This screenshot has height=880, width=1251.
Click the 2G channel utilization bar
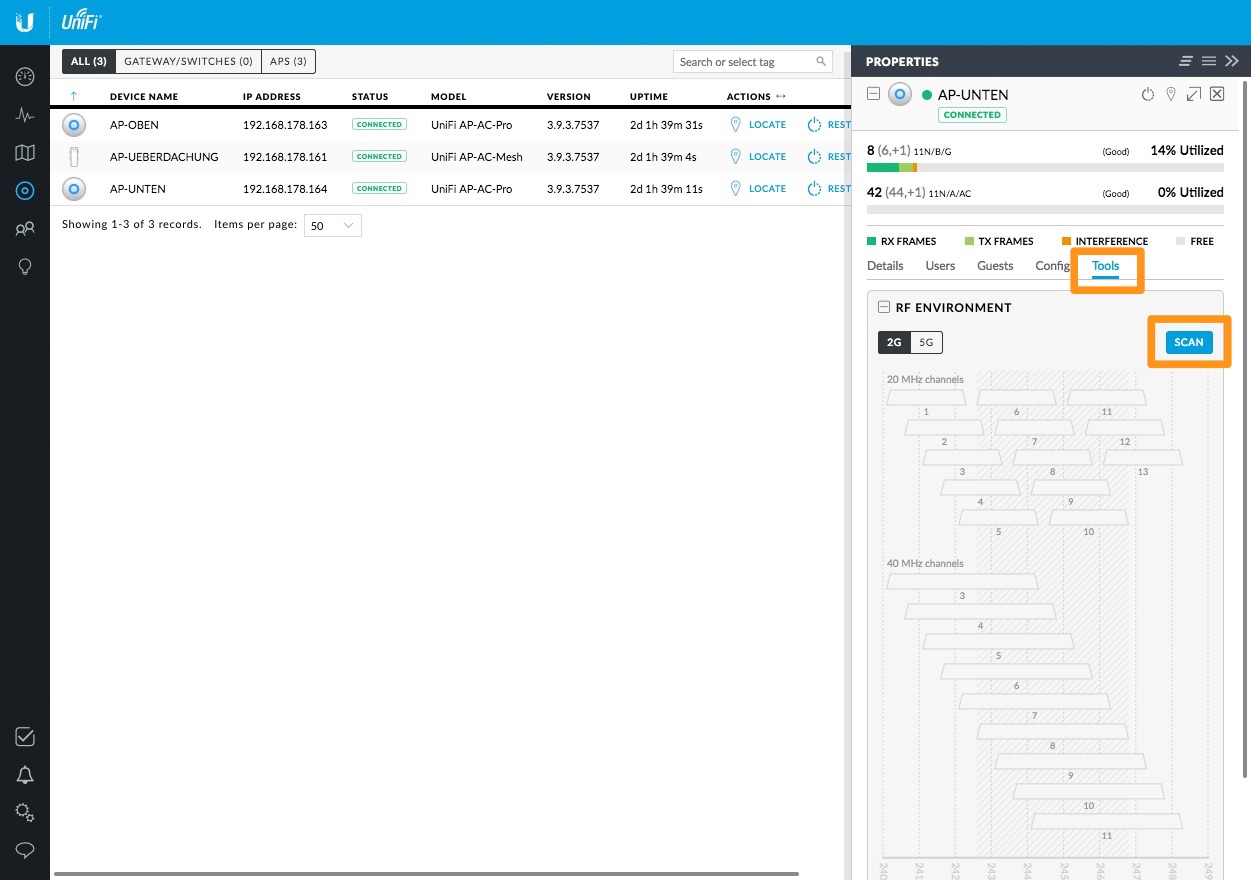click(1045, 167)
